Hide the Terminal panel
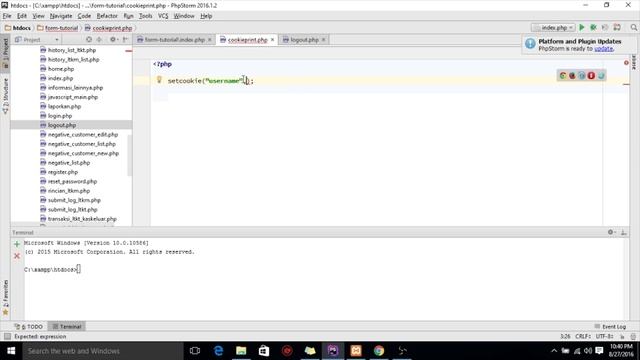Viewport: 640px width, 360px height. (624, 232)
